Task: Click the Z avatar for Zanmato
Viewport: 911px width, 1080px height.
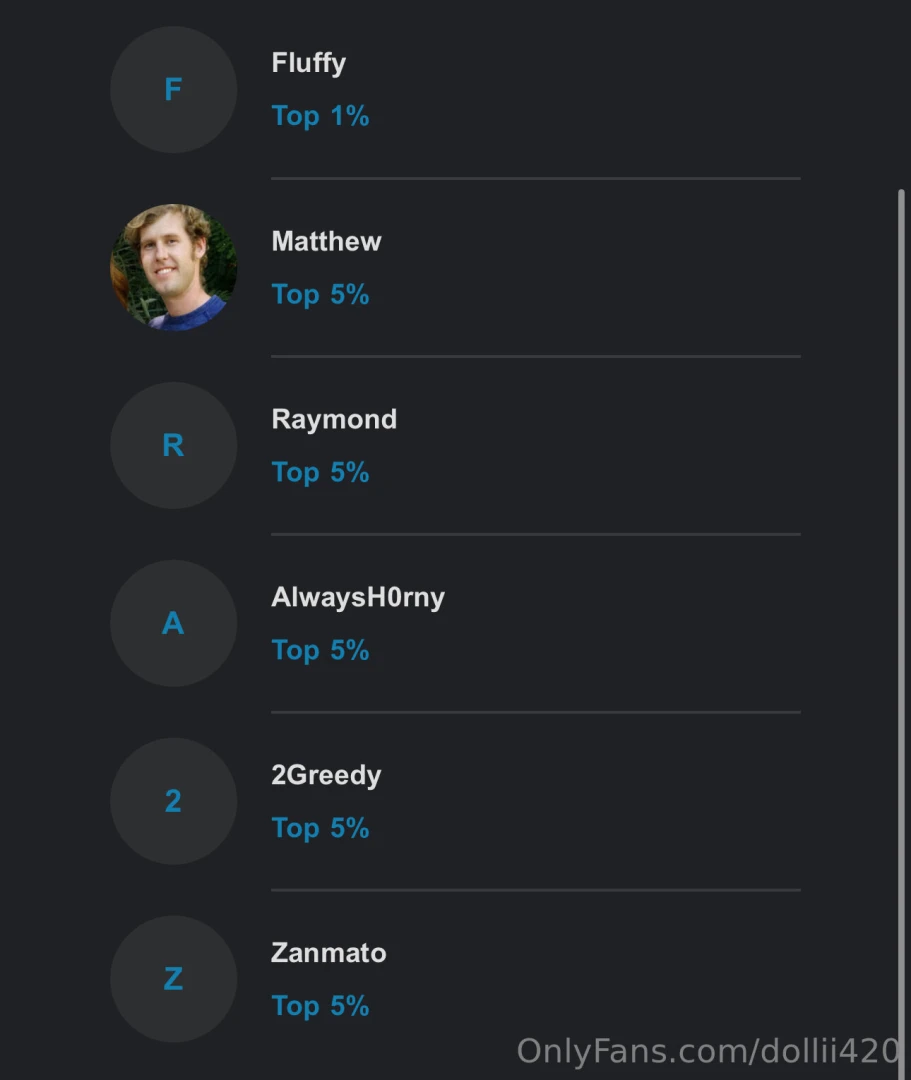Action: [x=173, y=979]
